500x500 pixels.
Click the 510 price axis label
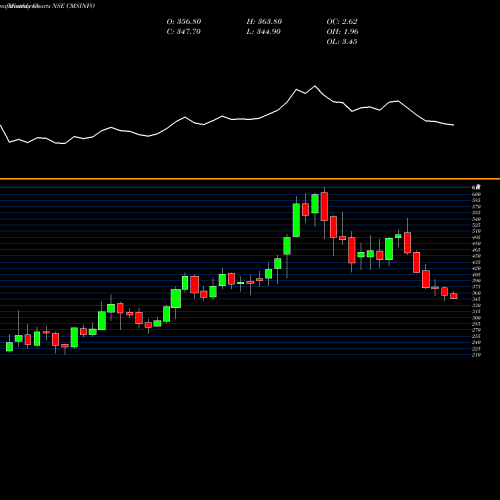pyautogui.click(x=476, y=231)
